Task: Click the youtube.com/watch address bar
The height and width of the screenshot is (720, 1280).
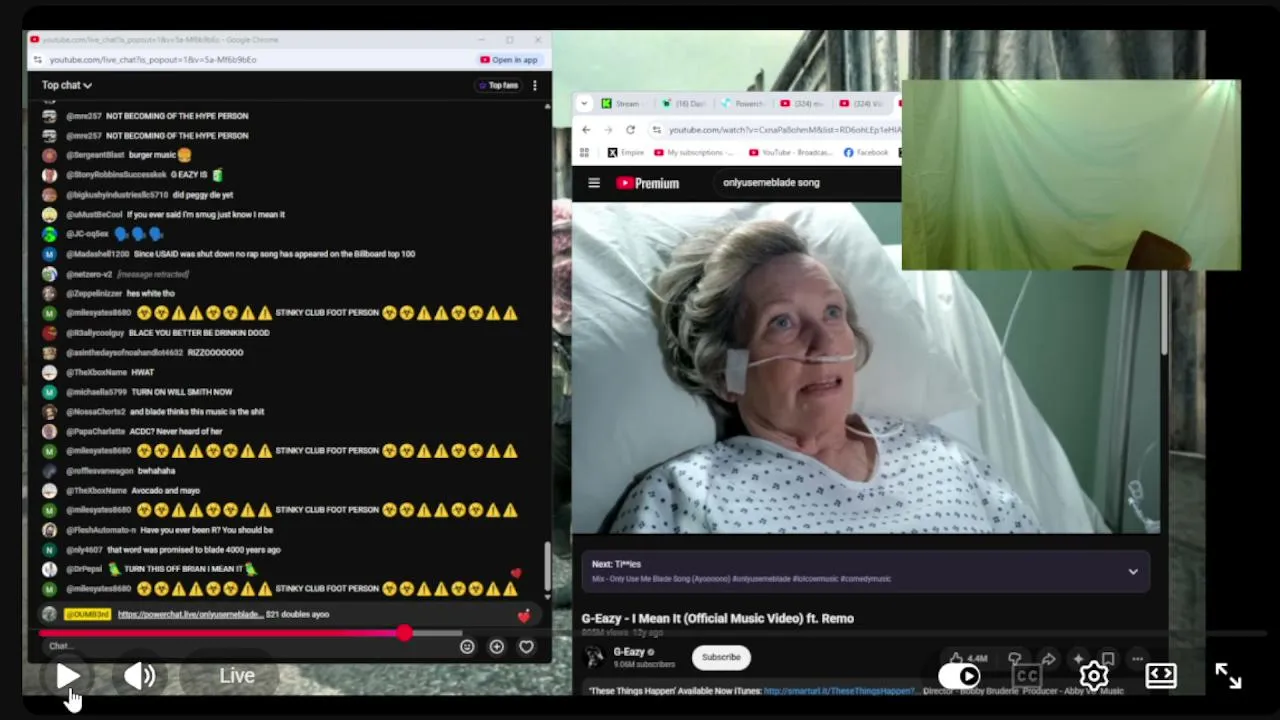Action: pyautogui.click(x=785, y=130)
